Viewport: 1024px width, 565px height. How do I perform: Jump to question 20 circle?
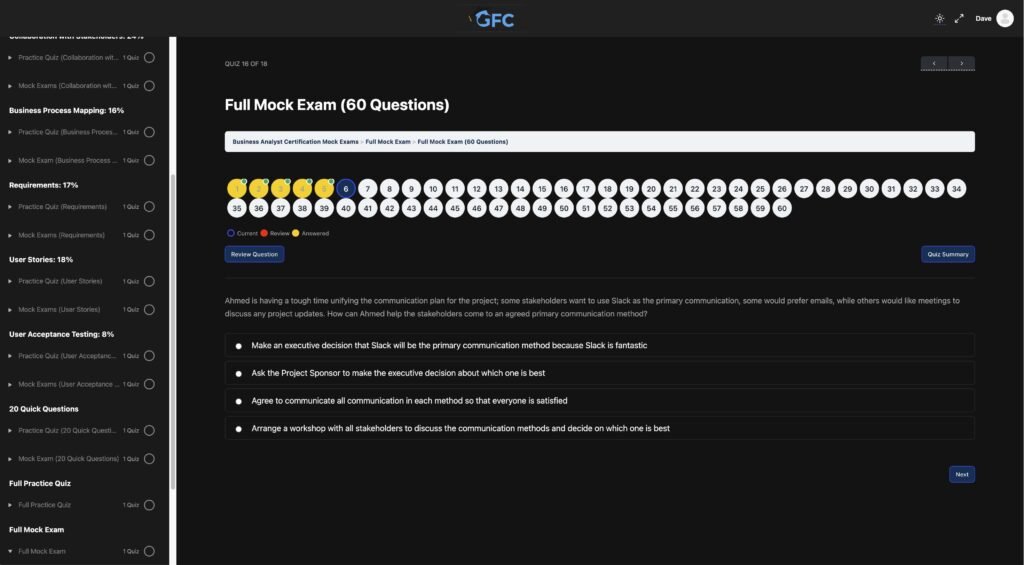coord(651,189)
